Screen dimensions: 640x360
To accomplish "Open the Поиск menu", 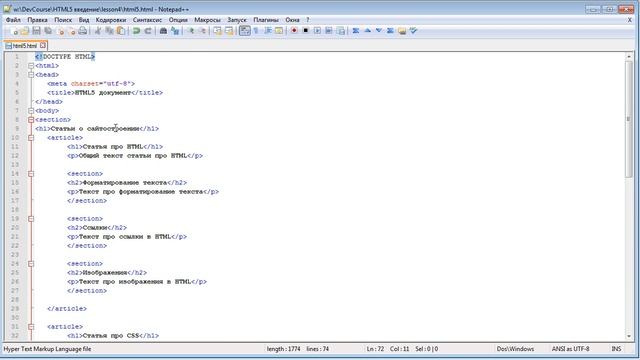I will coord(63,20).
